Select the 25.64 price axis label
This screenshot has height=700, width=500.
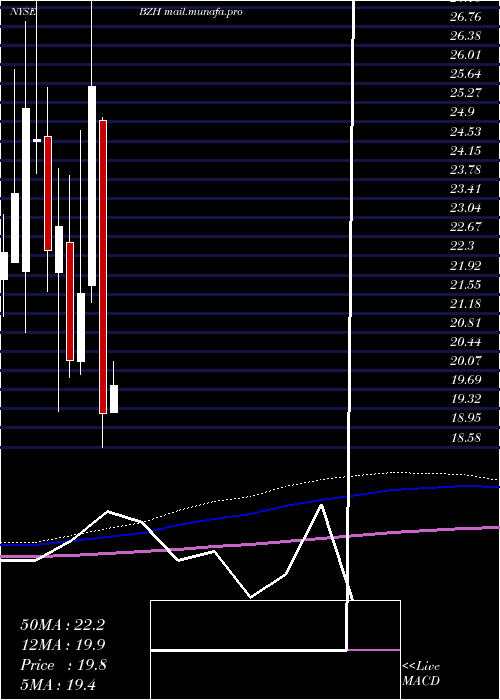(x=465, y=74)
